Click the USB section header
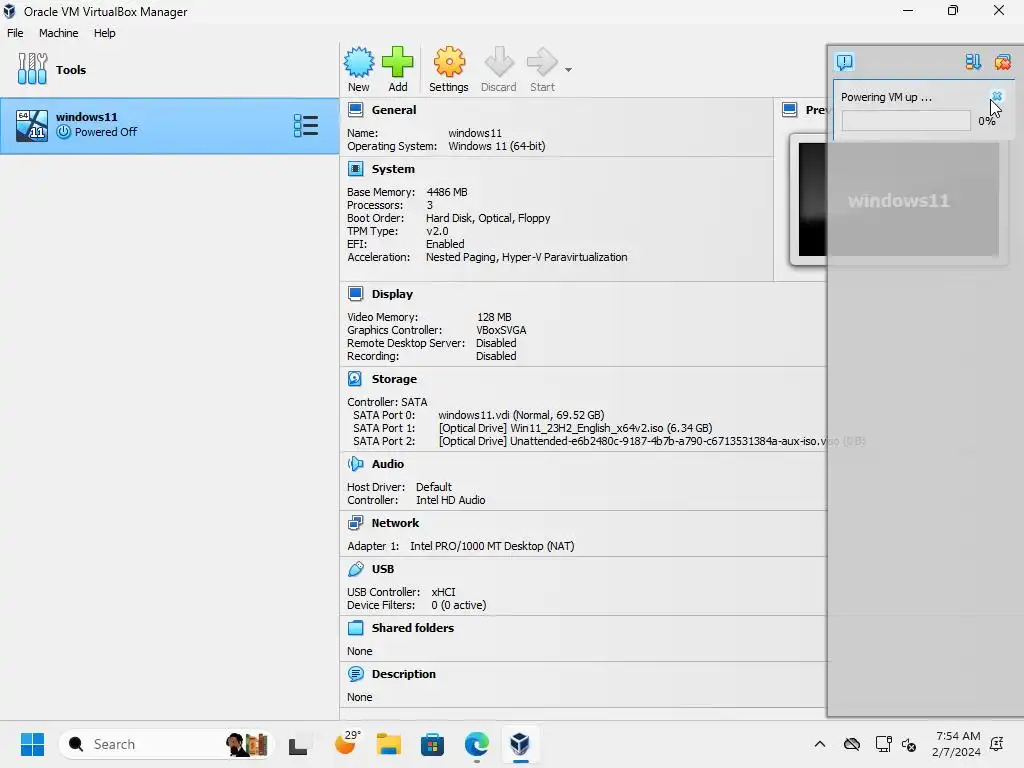The width and height of the screenshot is (1024, 768). [383, 569]
